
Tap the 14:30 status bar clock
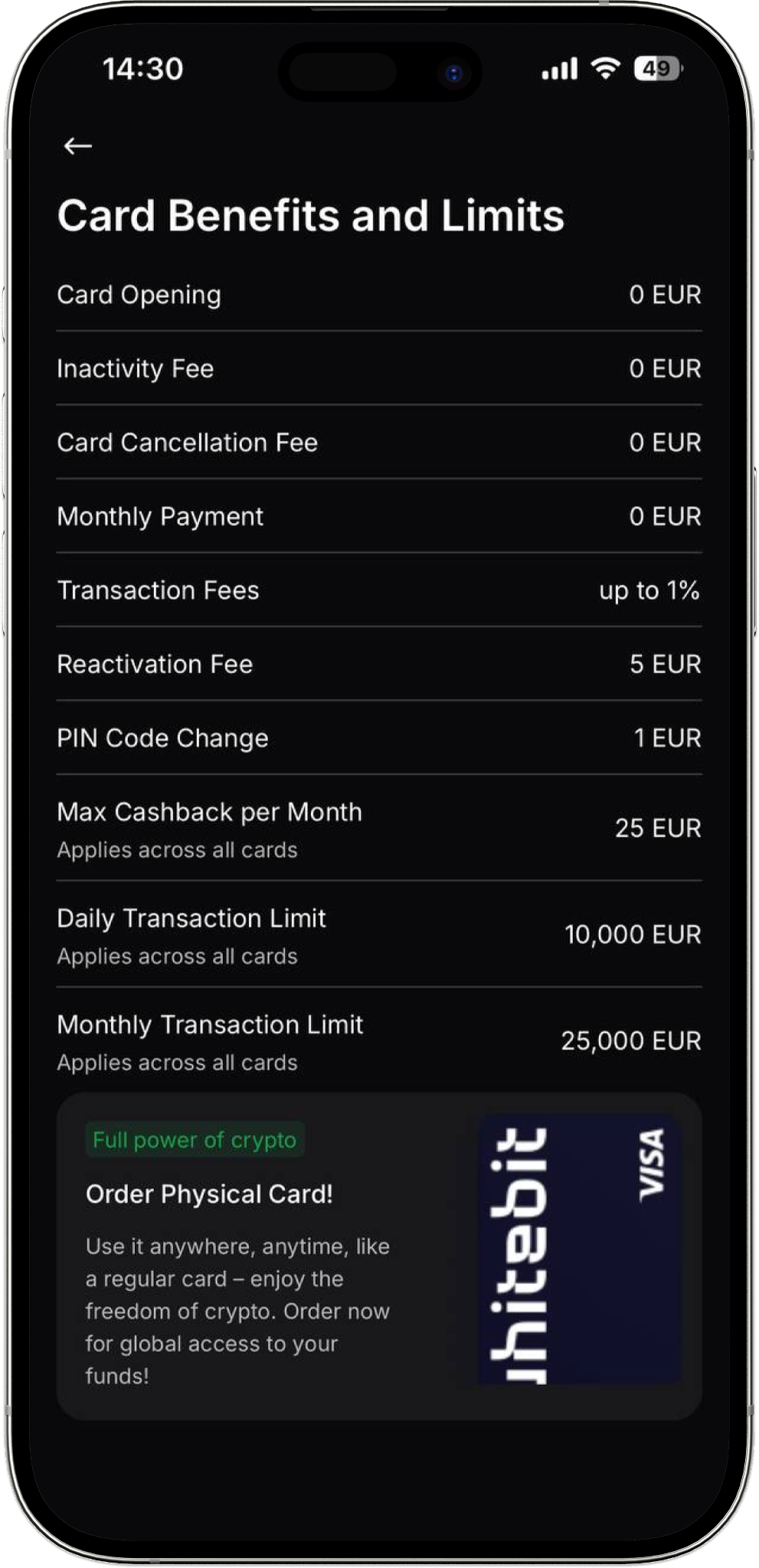[x=143, y=69]
